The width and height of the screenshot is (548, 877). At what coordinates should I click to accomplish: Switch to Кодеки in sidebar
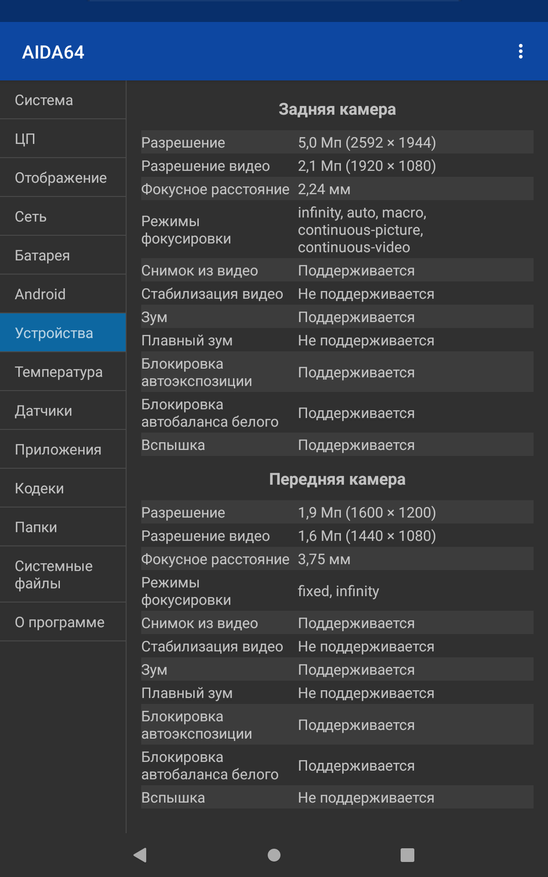click(x=63, y=488)
